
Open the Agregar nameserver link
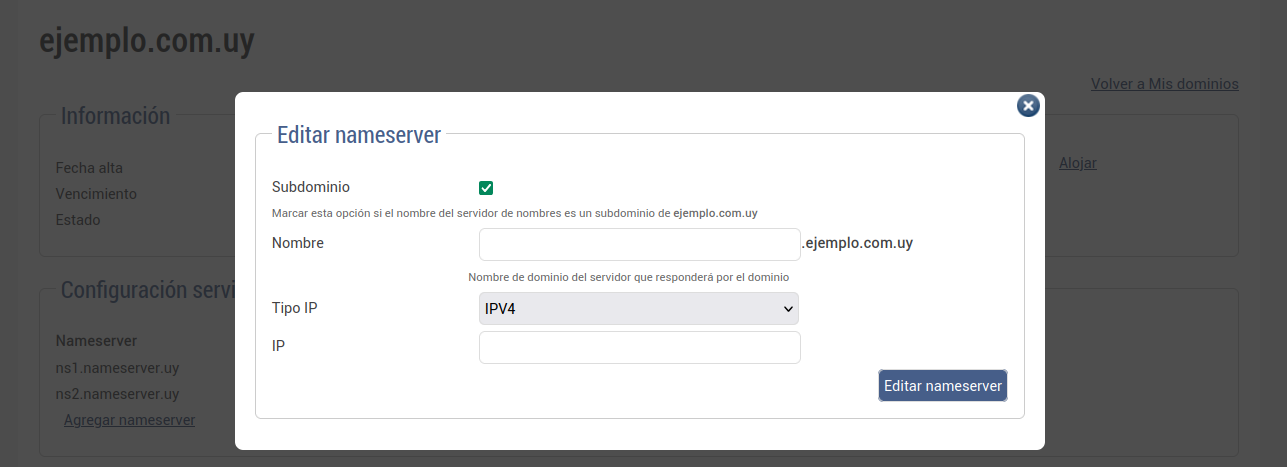129,420
